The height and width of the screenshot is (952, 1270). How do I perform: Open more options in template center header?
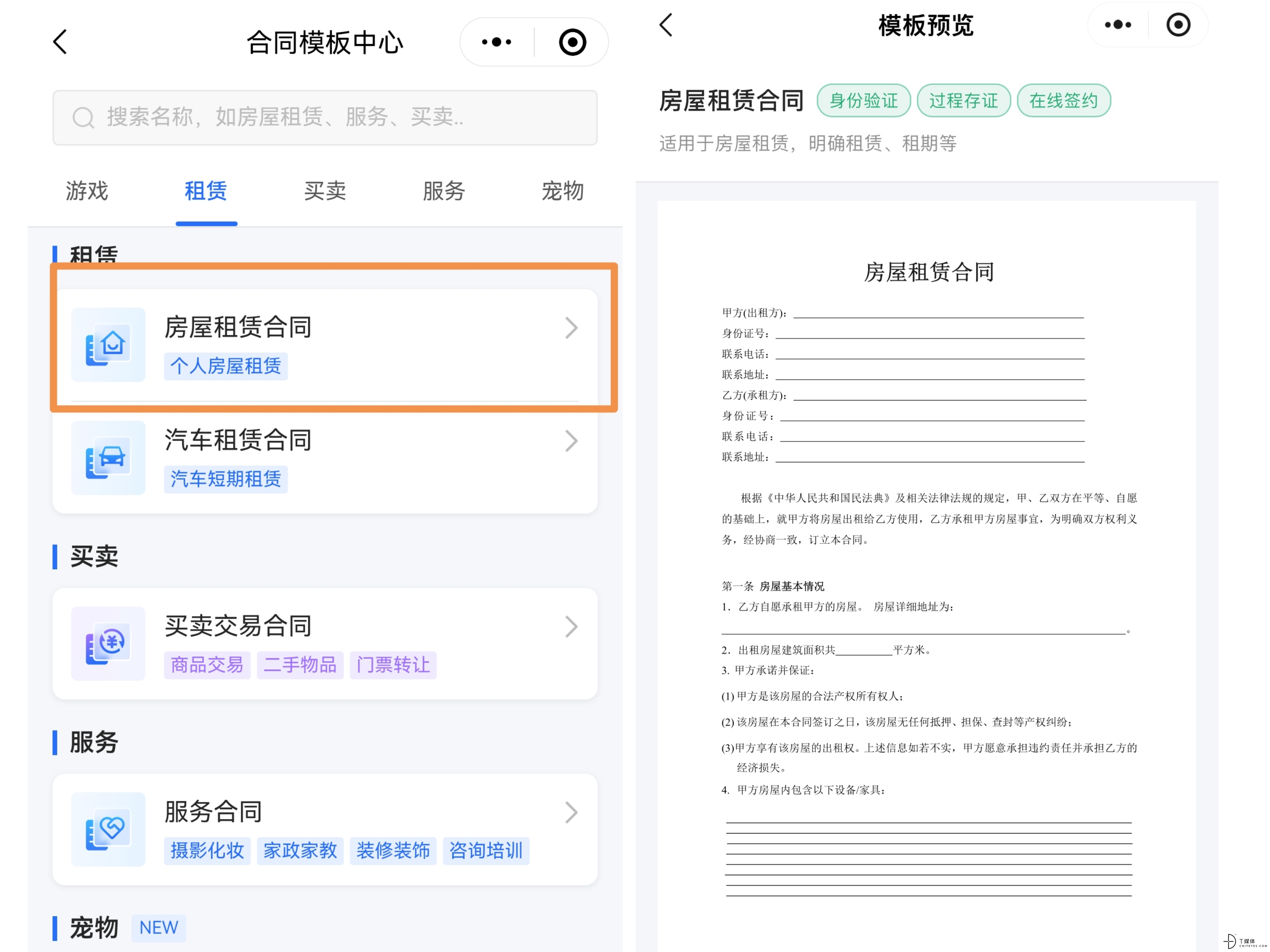point(497,42)
